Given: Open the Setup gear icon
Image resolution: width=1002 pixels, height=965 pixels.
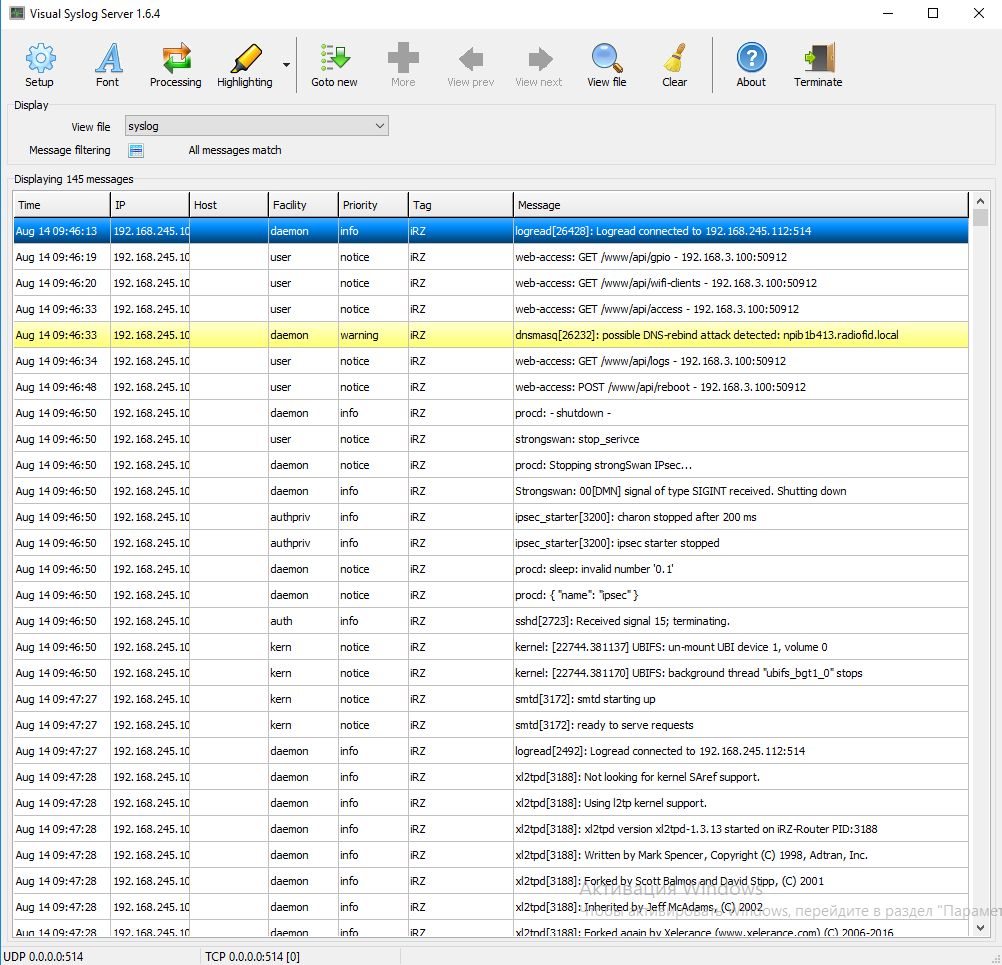Looking at the screenshot, I should (x=39, y=66).
